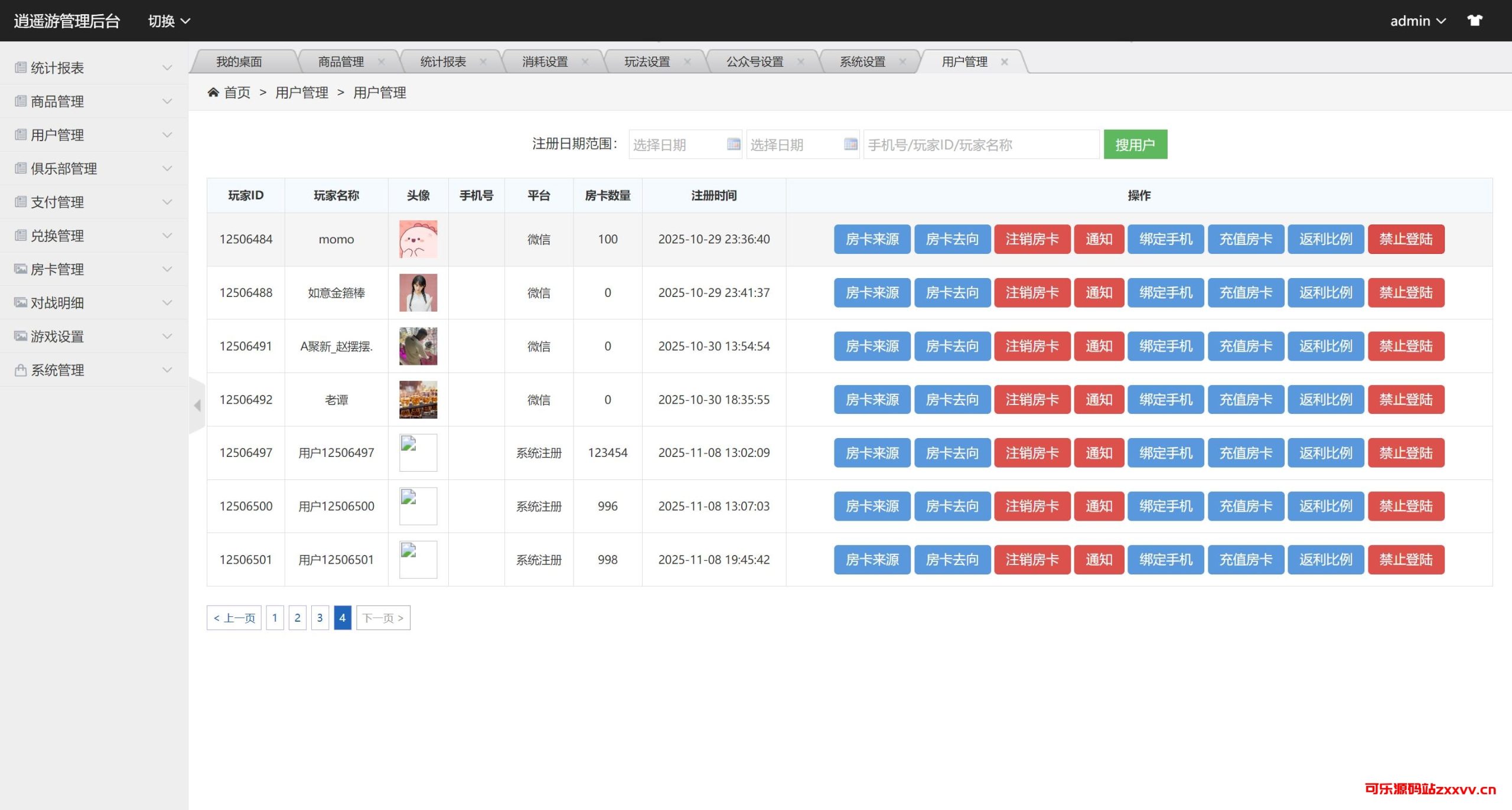The width and height of the screenshot is (1512, 810).
Task: Open the start date calendar icon
Action: click(733, 144)
